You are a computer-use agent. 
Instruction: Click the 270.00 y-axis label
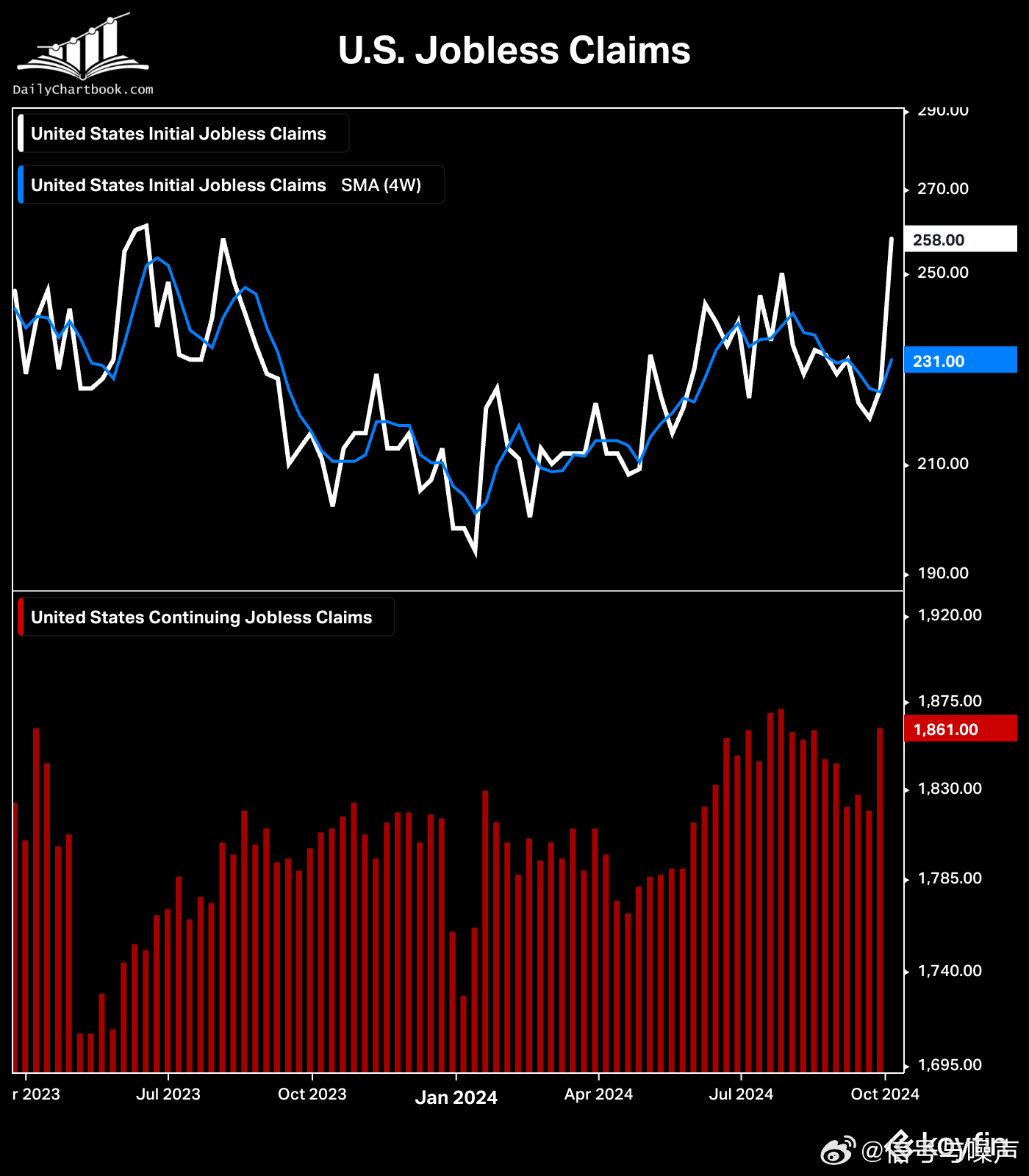pos(942,189)
